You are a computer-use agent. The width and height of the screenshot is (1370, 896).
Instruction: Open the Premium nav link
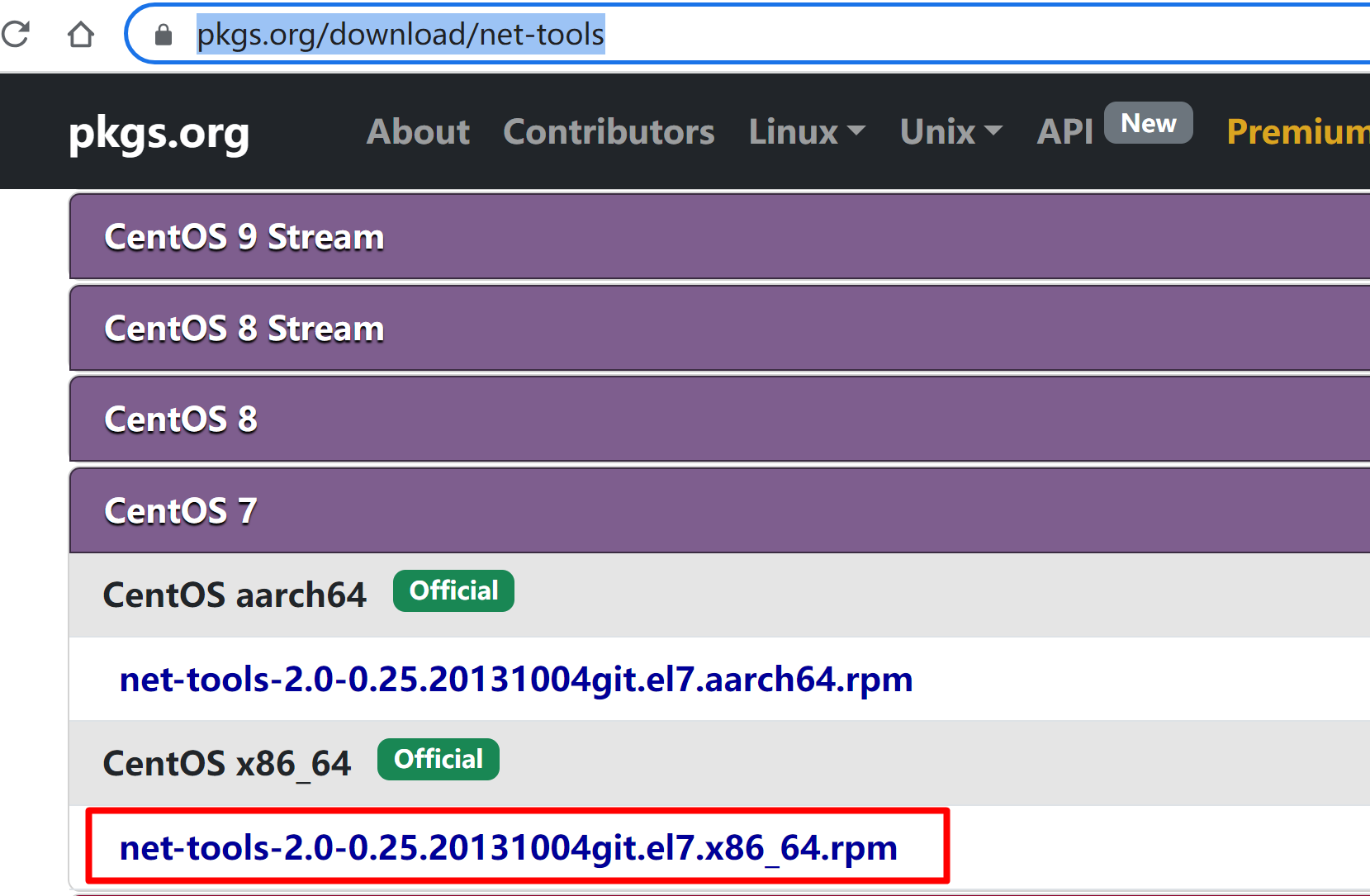click(x=1298, y=131)
